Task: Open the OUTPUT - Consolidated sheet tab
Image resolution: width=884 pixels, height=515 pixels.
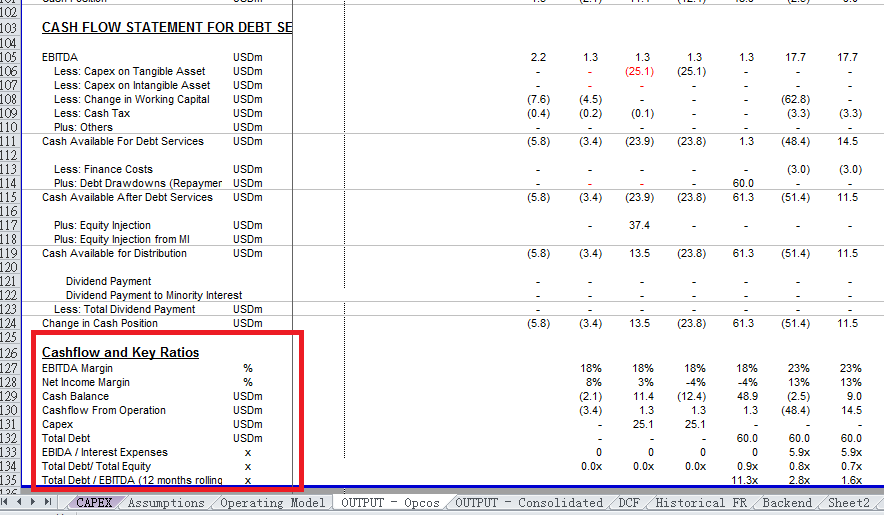Action: click(x=529, y=503)
